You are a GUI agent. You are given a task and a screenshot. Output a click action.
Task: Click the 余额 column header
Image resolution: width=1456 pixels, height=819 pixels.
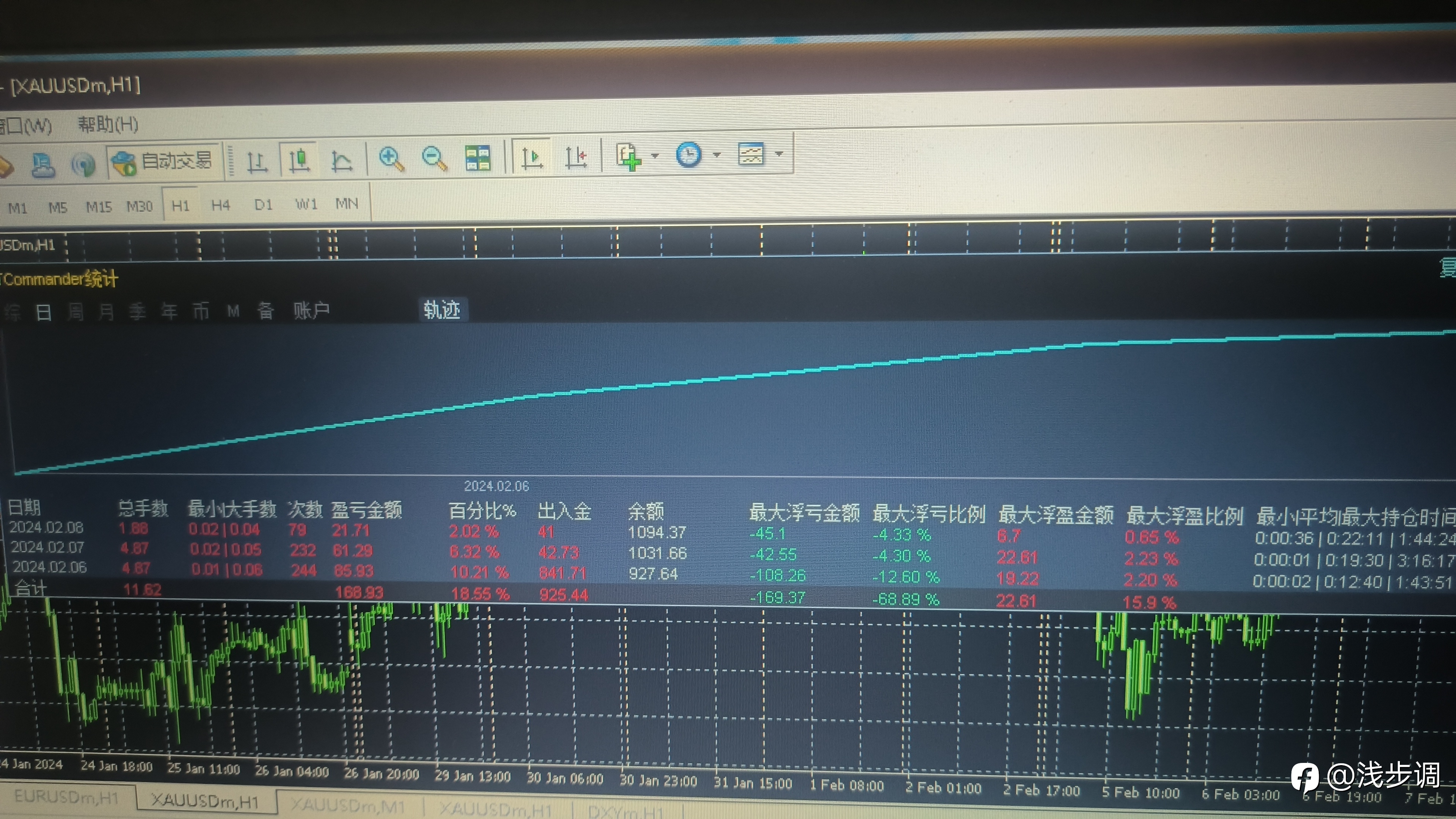(x=646, y=511)
